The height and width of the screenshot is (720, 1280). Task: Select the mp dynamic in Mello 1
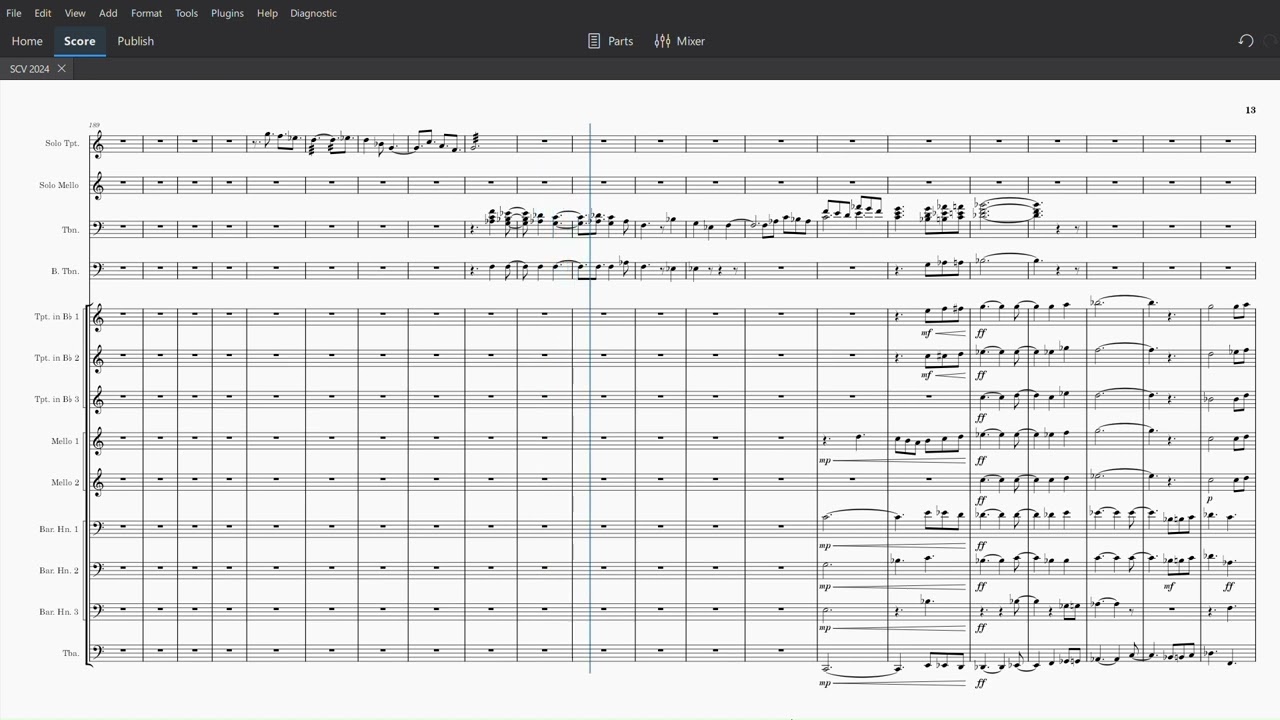[x=825, y=461]
